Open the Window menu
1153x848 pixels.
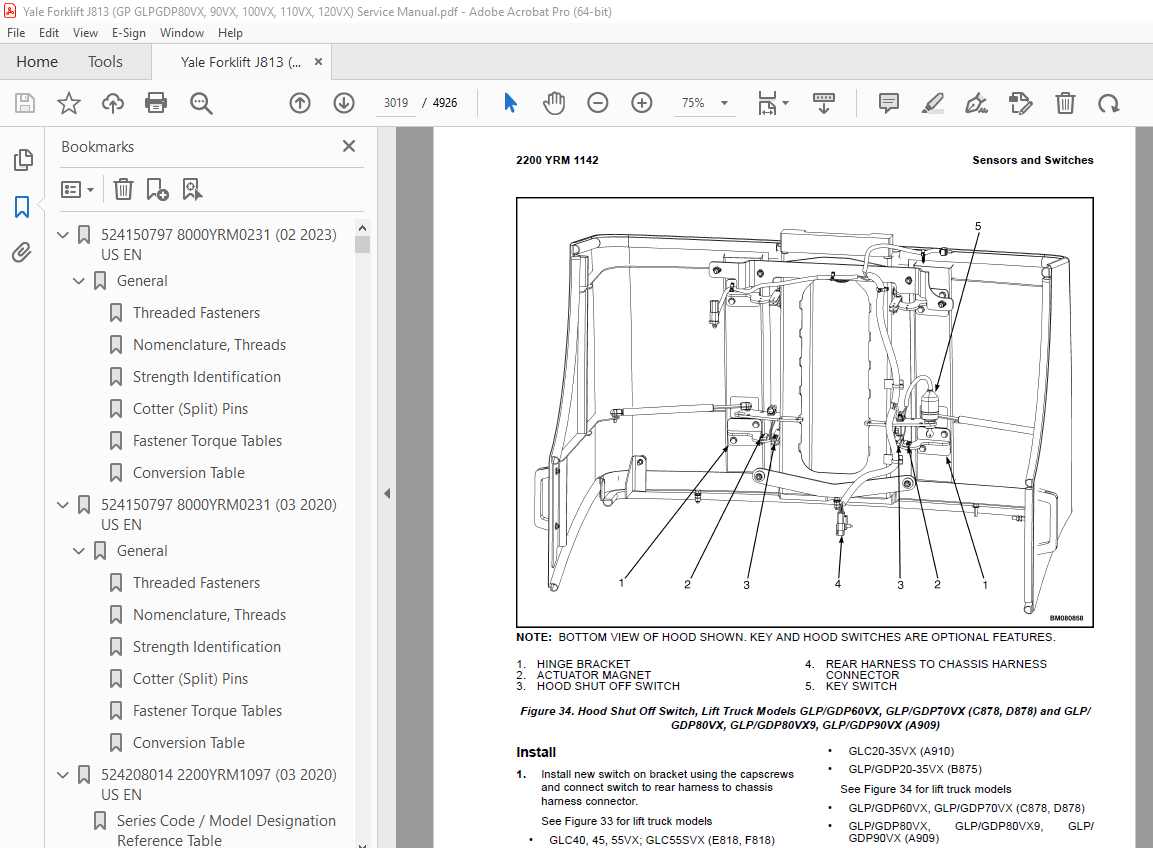(182, 33)
